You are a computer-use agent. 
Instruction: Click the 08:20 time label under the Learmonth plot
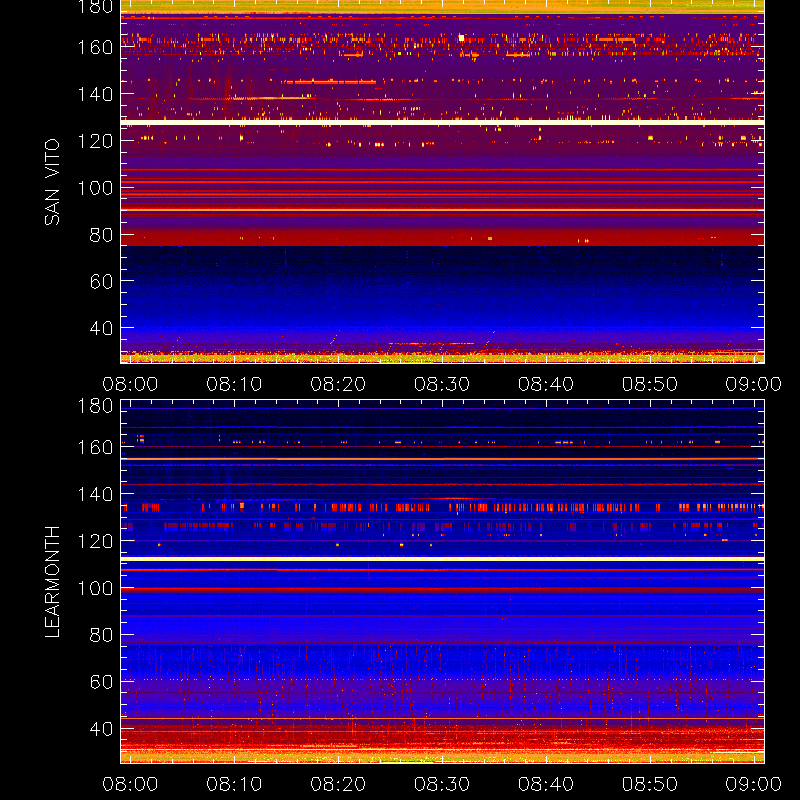coord(338,784)
